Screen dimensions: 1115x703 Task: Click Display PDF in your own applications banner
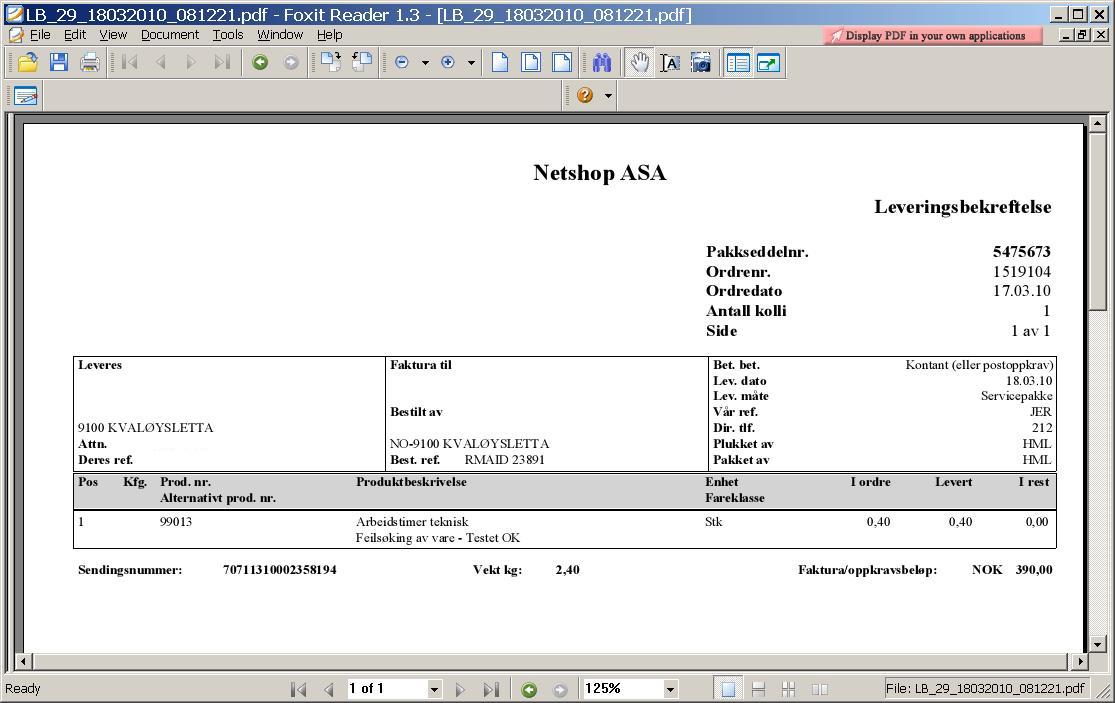[932, 35]
